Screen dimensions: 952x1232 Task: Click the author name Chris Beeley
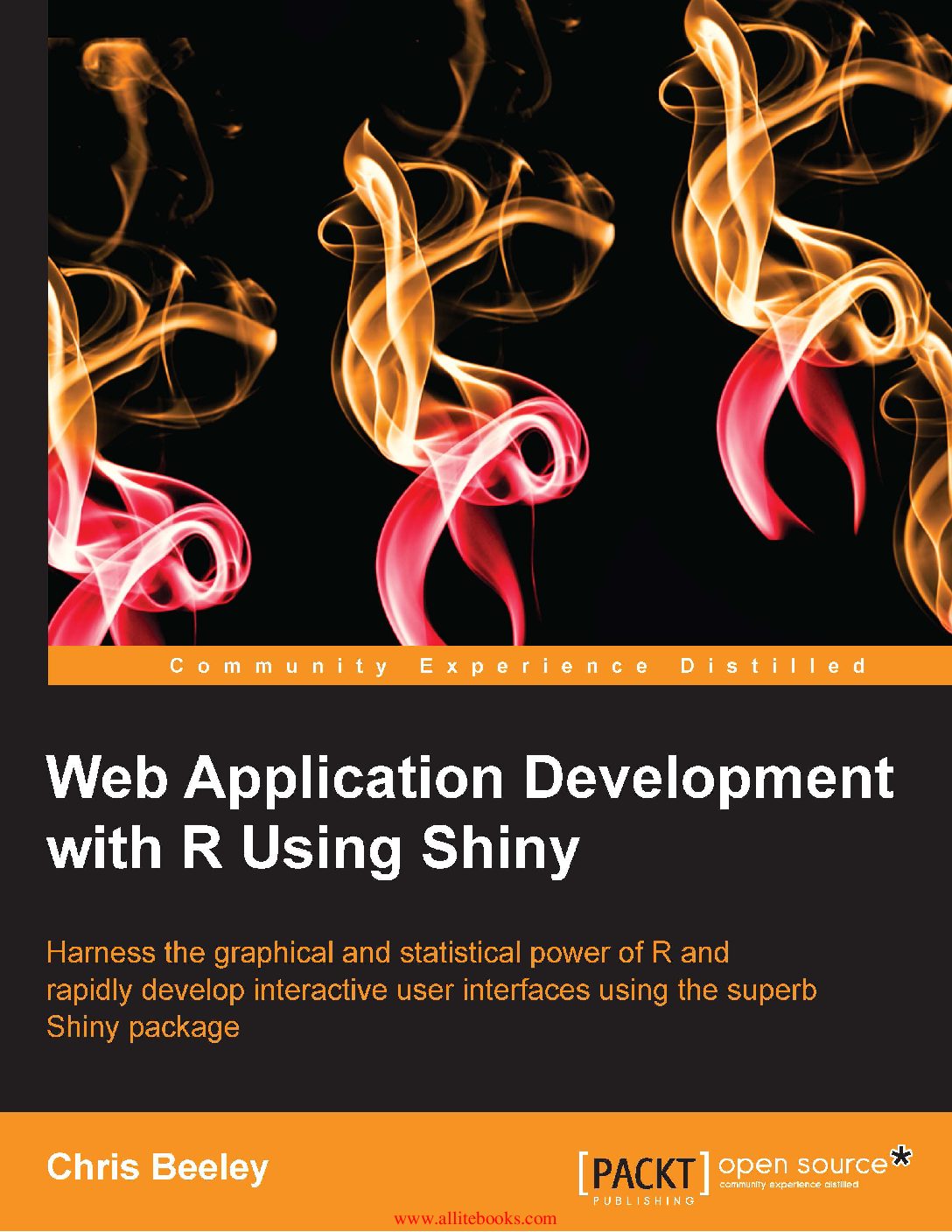[157, 1167]
